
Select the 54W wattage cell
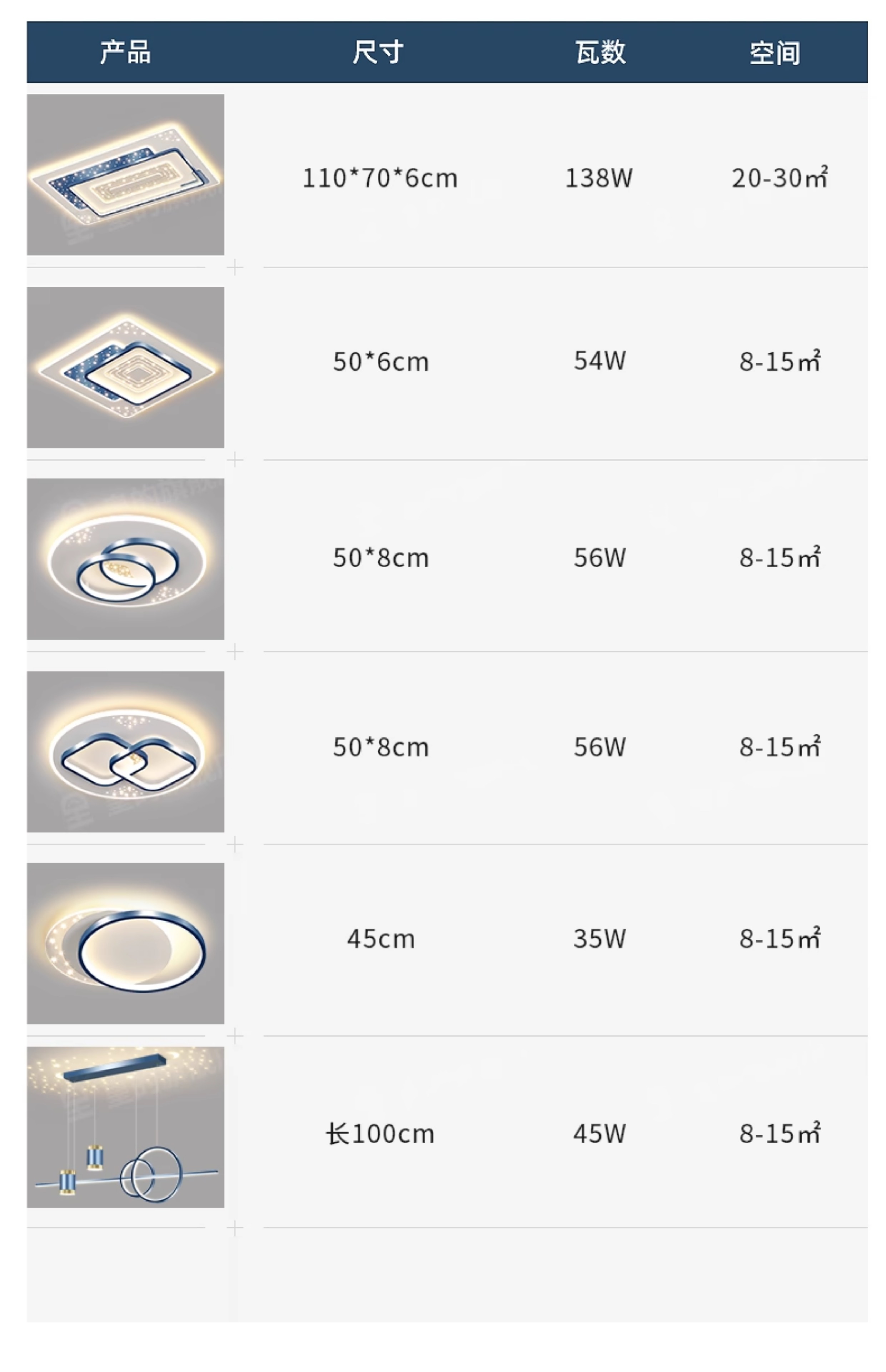[599, 361]
